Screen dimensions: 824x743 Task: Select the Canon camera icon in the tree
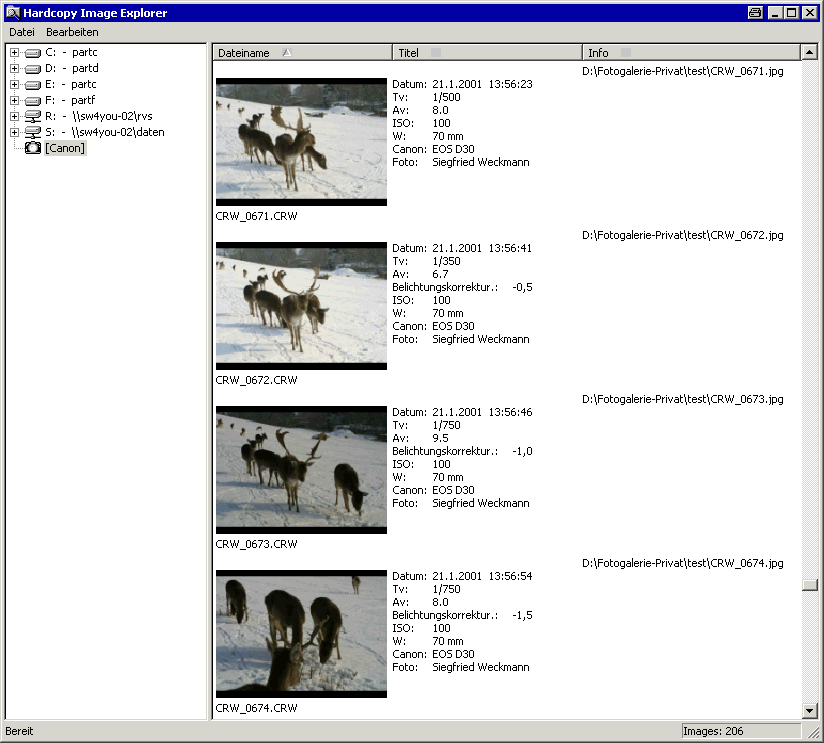33,148
